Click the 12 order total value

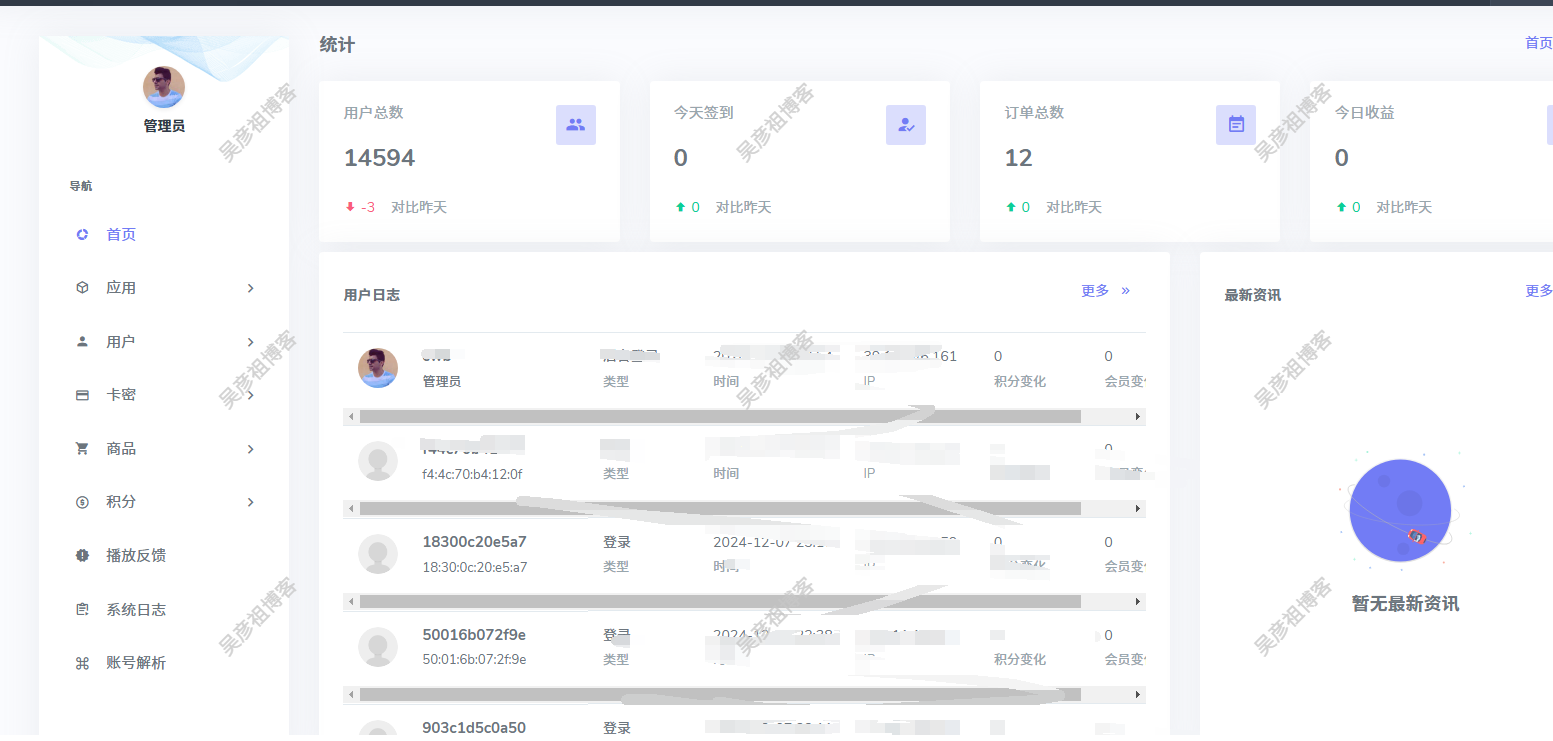1018,158
